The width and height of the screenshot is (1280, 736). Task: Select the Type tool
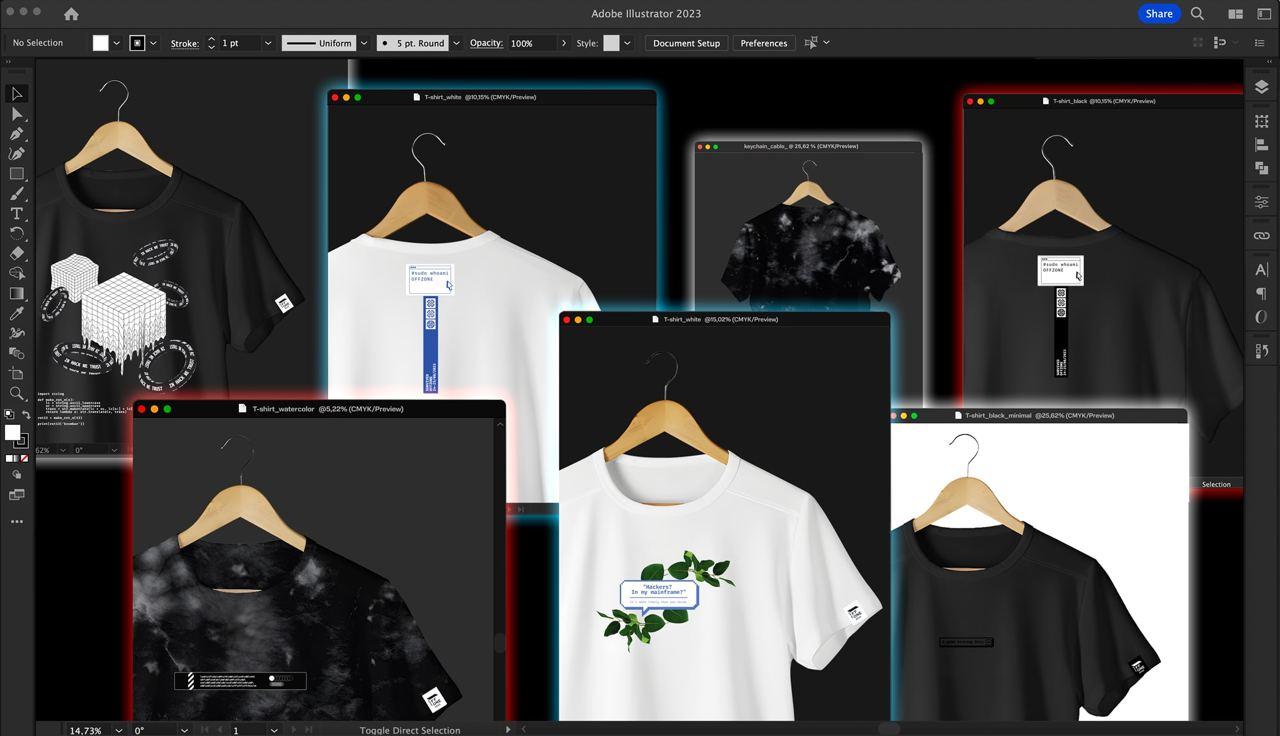tap(17, 214)
